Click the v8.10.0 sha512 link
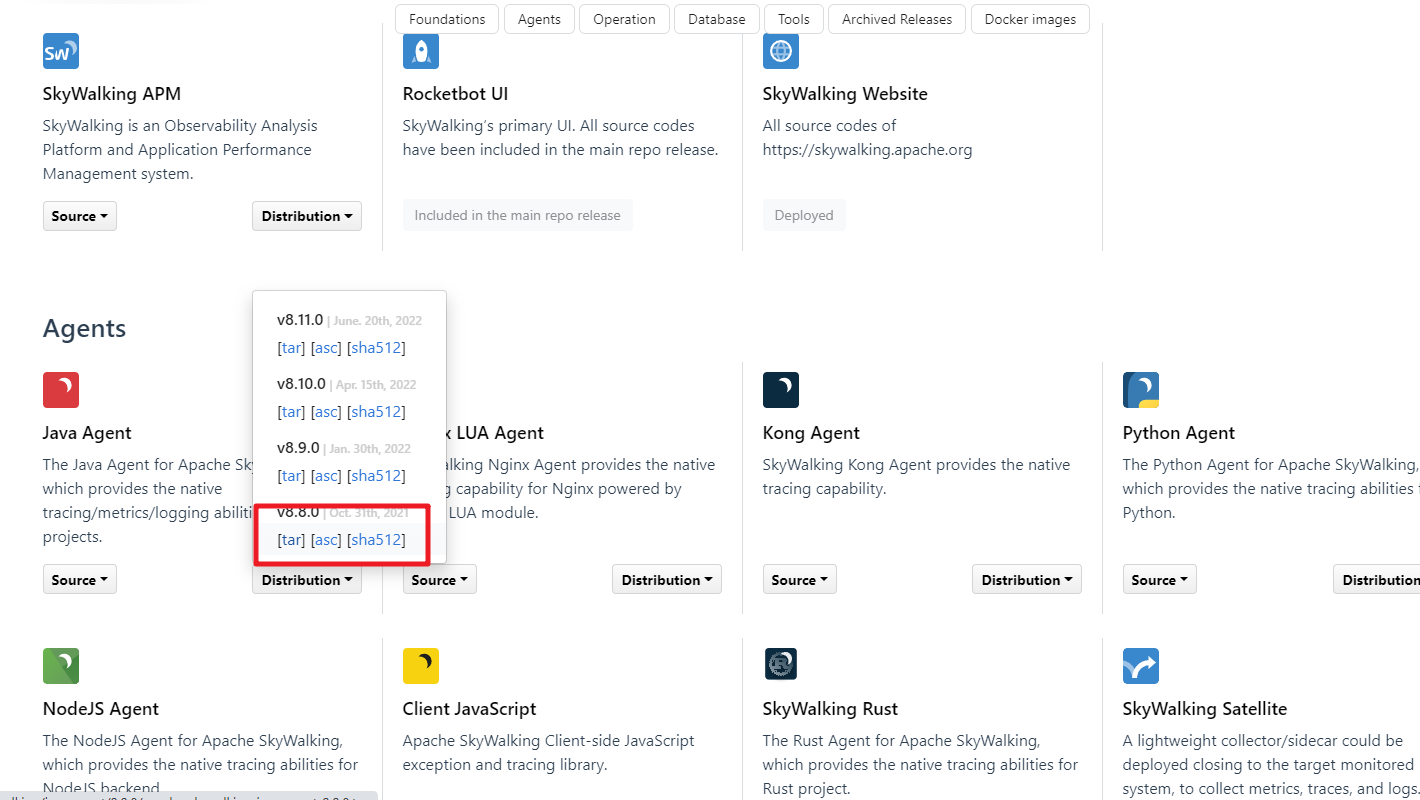The height and width of the screenshot is (800, 1420). 376,412
